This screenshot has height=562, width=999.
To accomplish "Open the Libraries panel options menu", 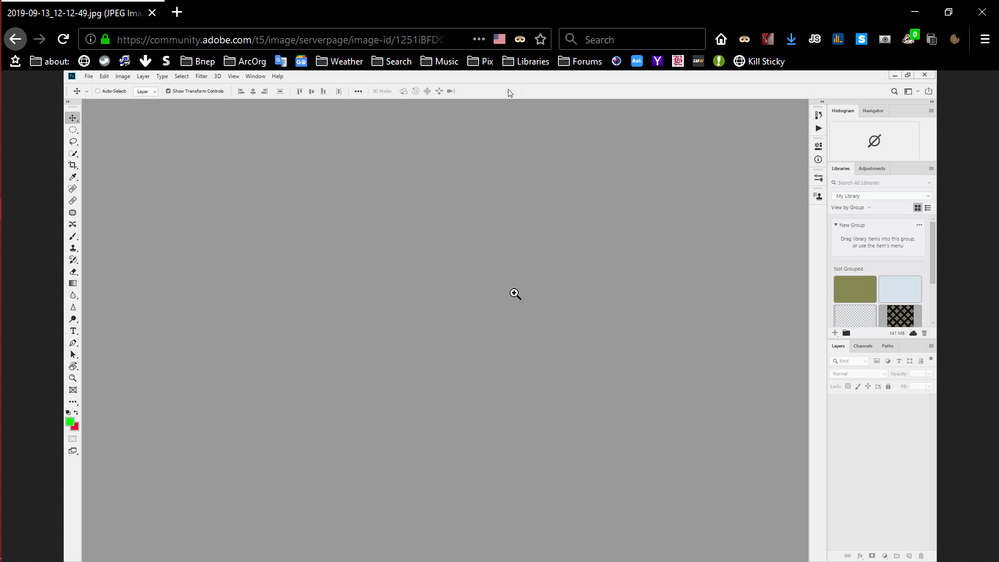I will click(931, 169).
